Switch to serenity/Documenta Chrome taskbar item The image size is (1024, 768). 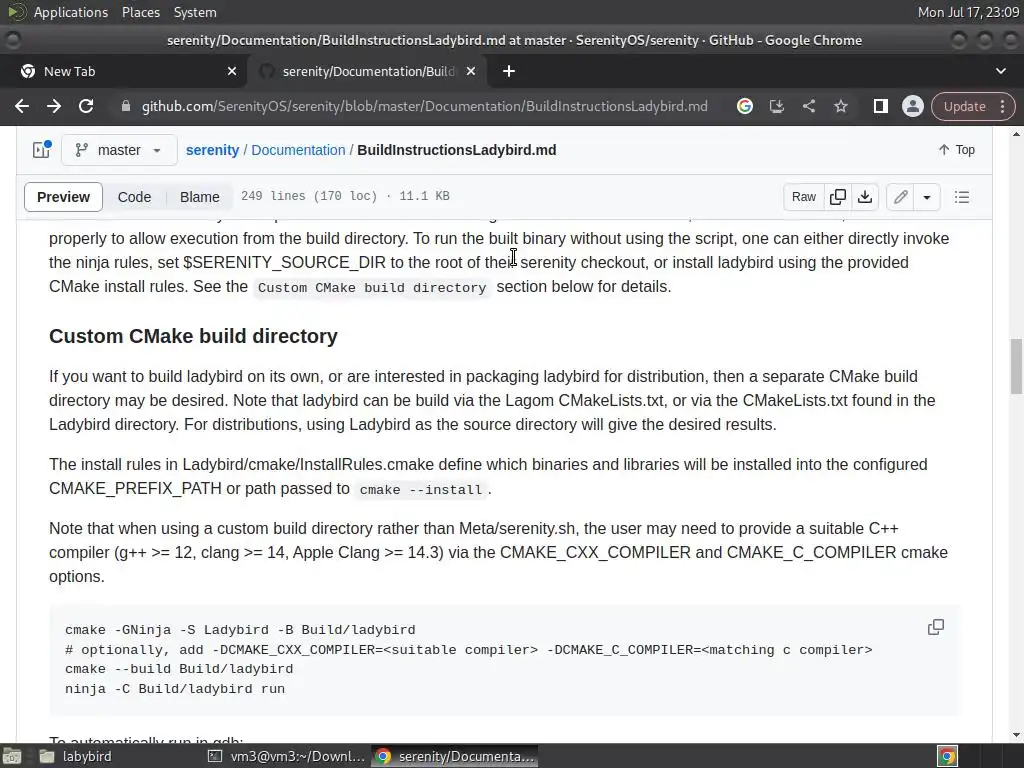pyautogui.click(x=455, y=756)
